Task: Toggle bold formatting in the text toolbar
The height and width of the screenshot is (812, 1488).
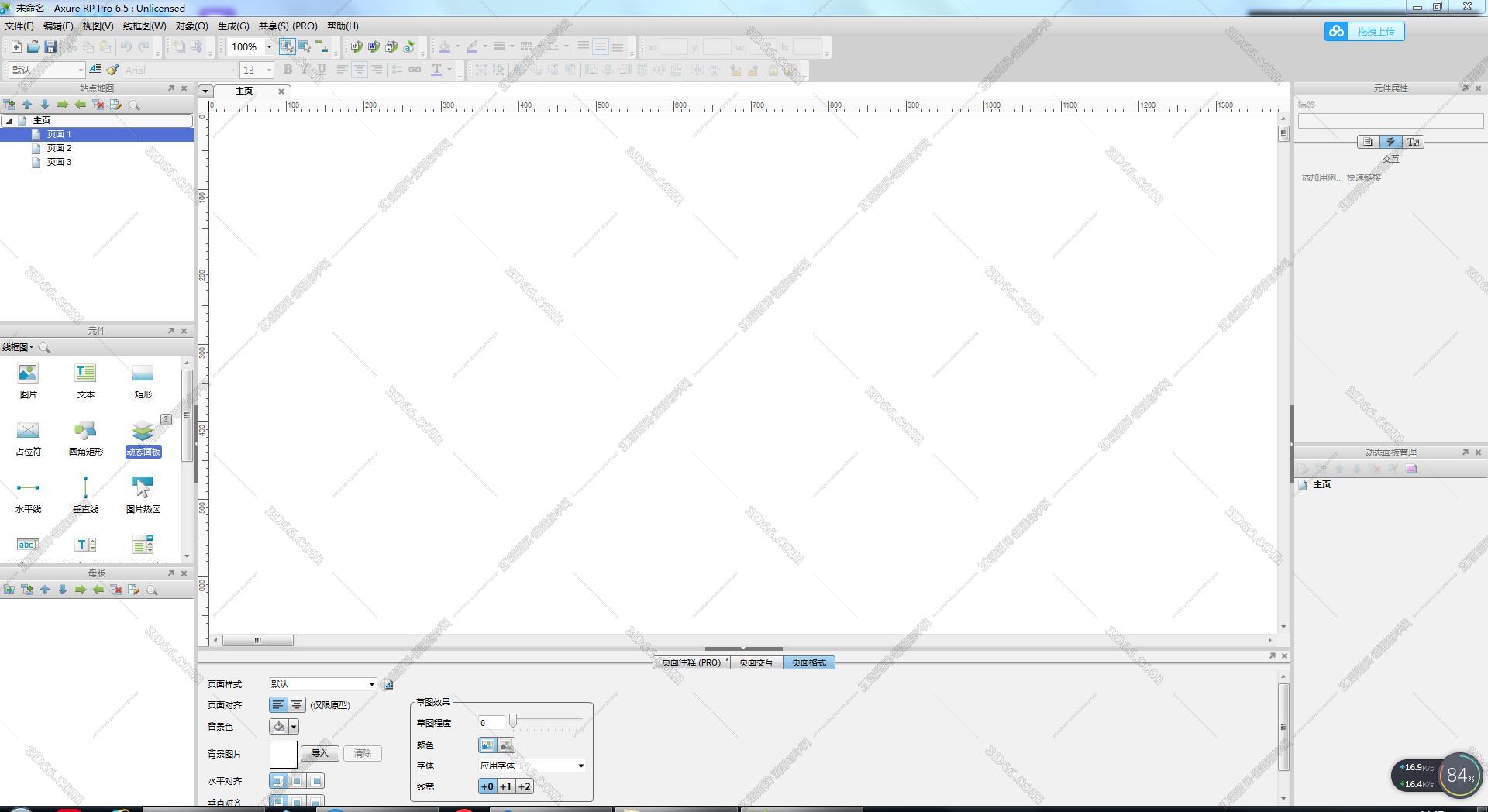Action: click(288, 70)
